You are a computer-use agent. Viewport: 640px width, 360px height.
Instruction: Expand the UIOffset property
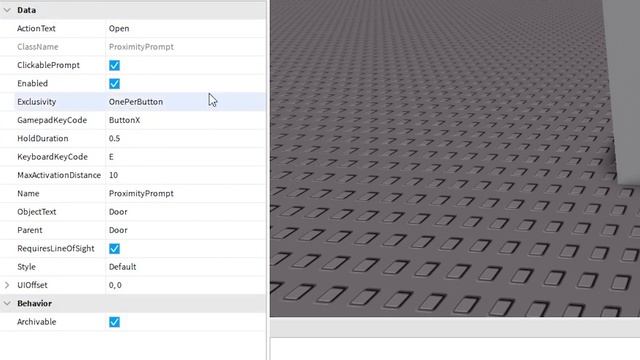coord(7,285)
